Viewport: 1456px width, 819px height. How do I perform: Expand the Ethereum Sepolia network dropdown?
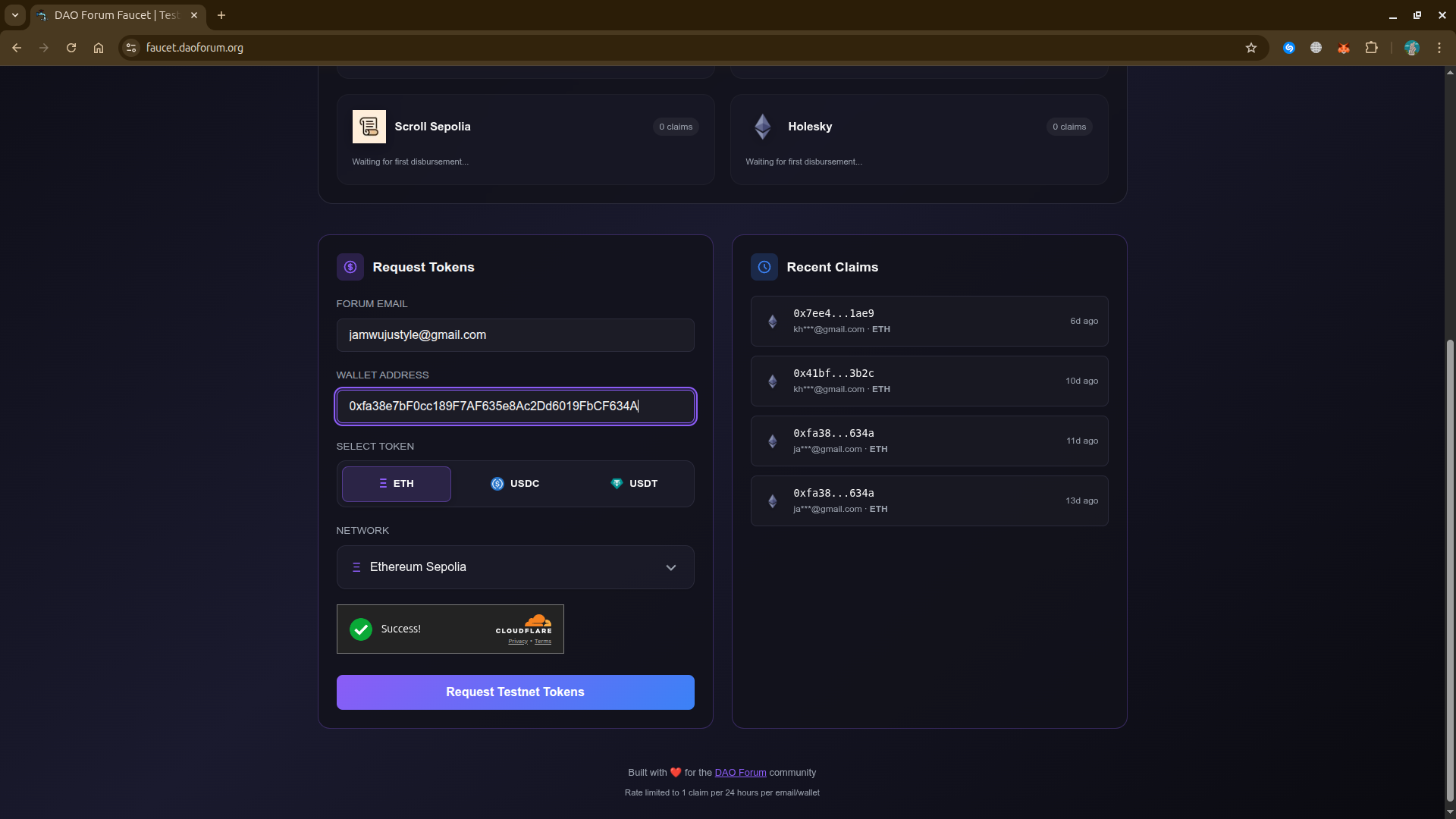pos(515,567)
